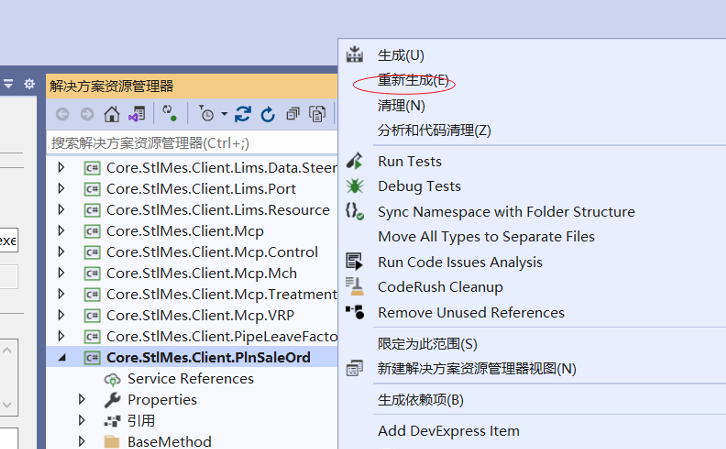Click the Home icon in Solution Explorer toolbar
The height and width of the screenshot is (449, 726).
[x=112, y=114]
